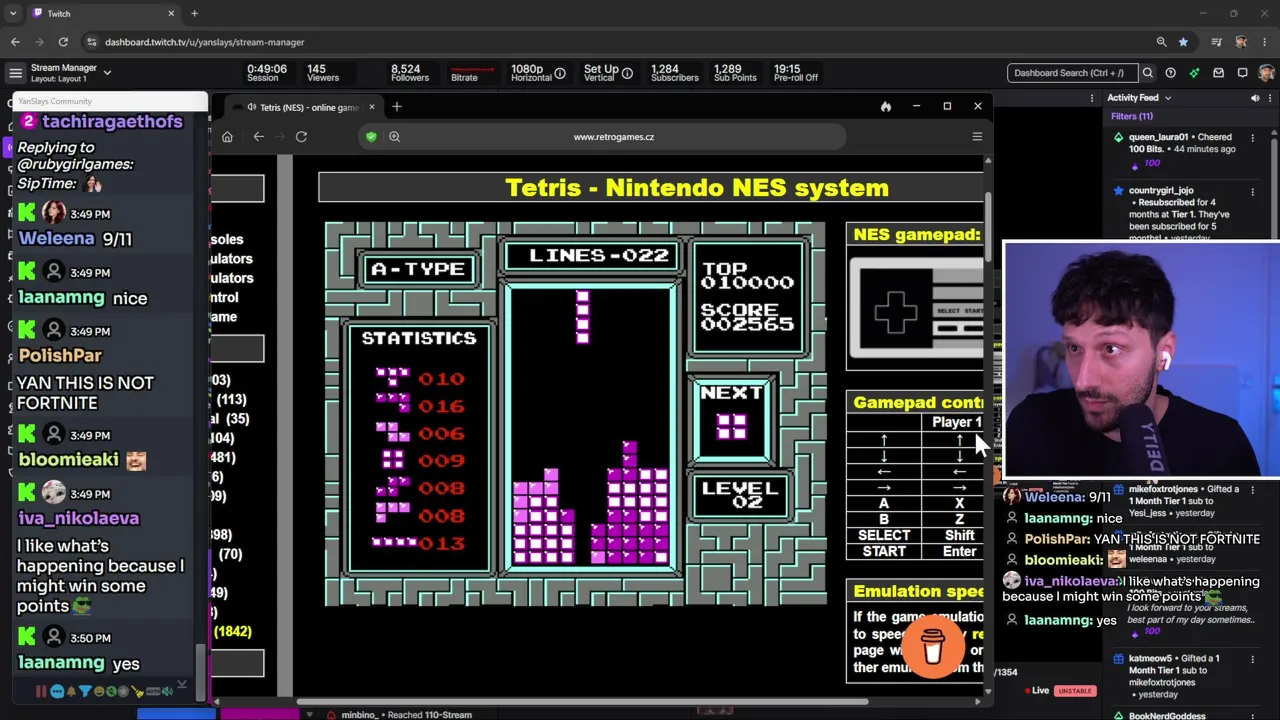Screen dimensions: 1280x720
Task: Open a new tab in the Tetris browser window
Action: coord(397,107)
